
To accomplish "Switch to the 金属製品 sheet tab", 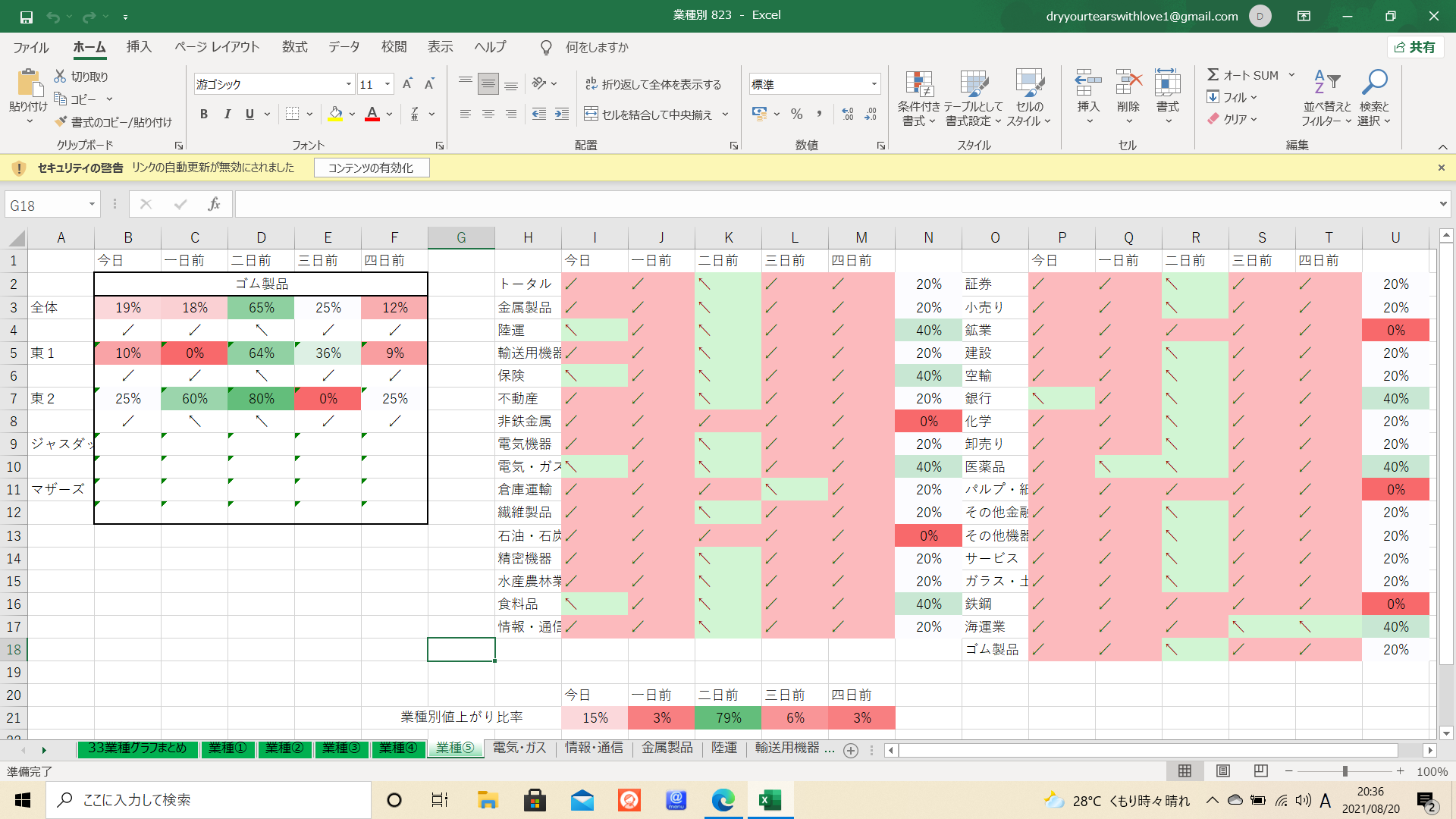I will click(667, 748).
